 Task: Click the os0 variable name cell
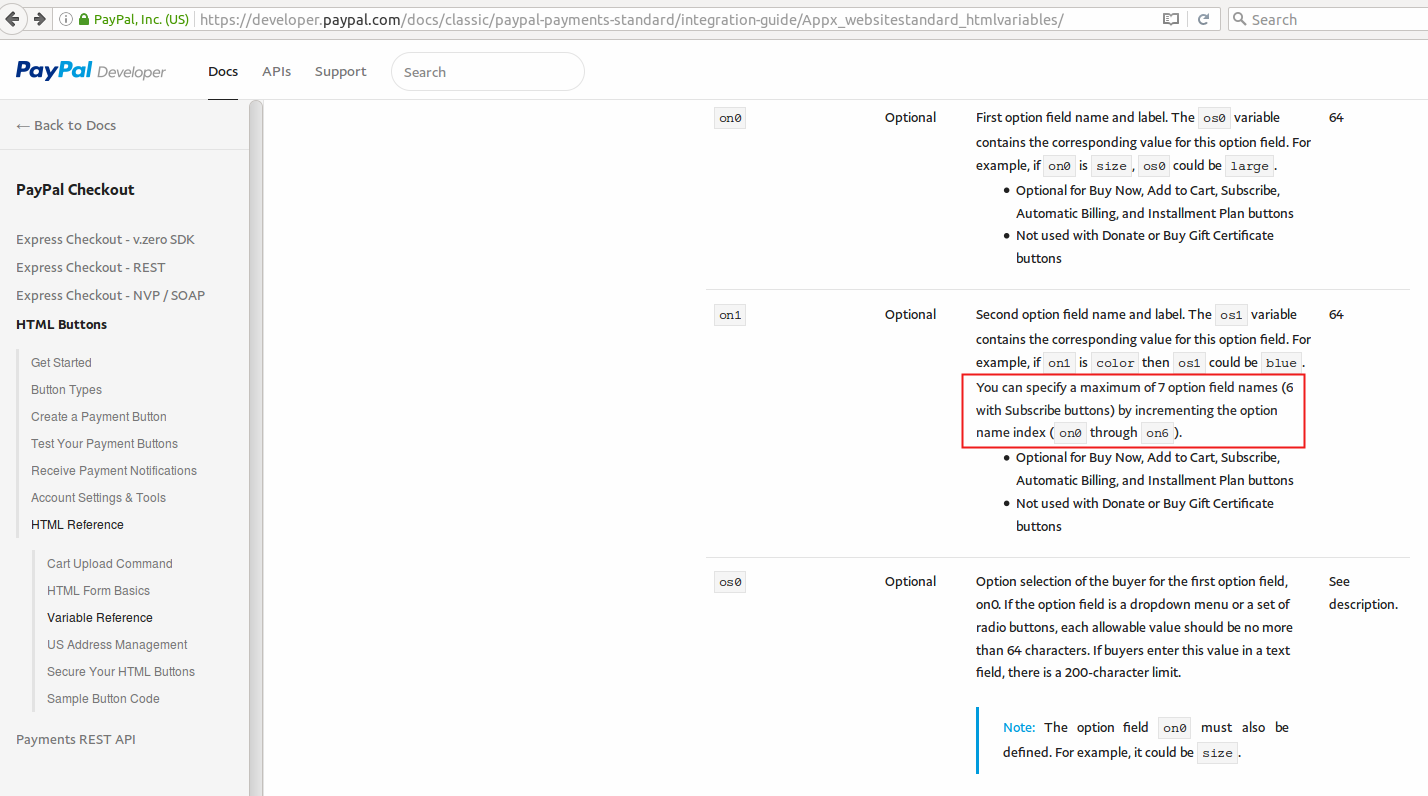click(x=730, y=582)
